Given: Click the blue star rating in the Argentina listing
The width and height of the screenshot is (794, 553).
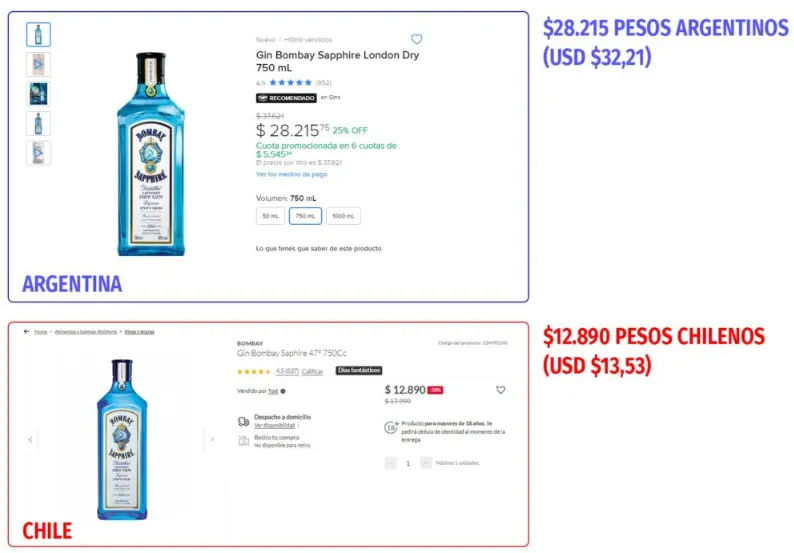Looking at the screenshot, I should pyautogui.click(x=290, y=82).
